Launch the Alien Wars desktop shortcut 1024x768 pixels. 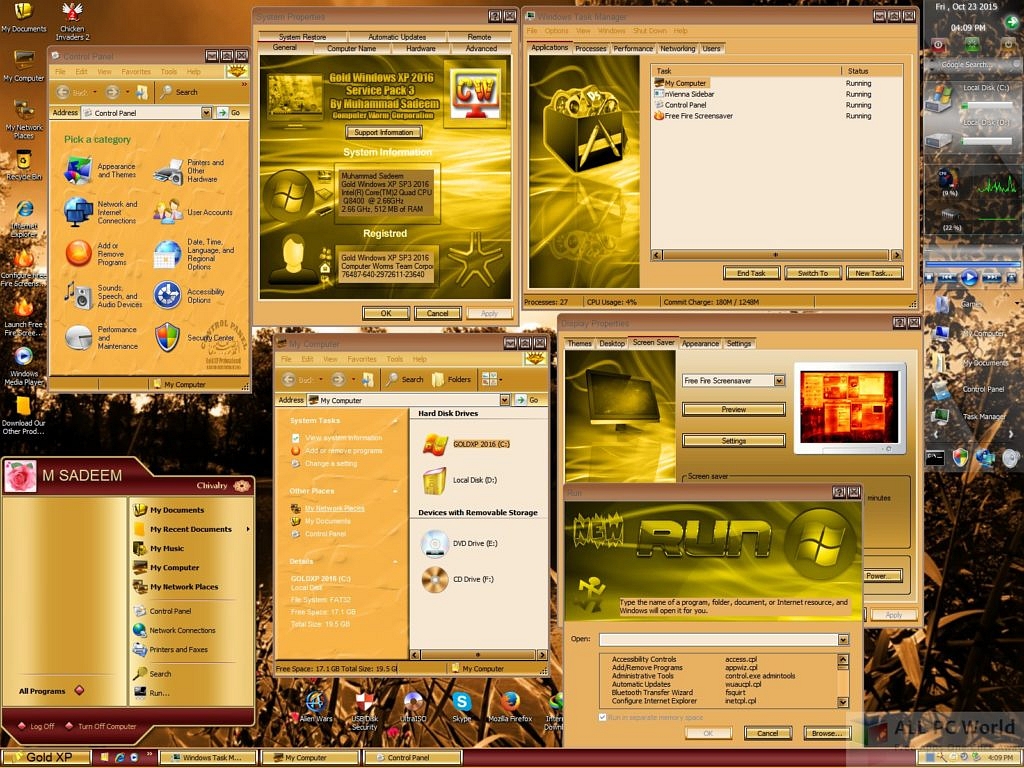tap(315, 707)
